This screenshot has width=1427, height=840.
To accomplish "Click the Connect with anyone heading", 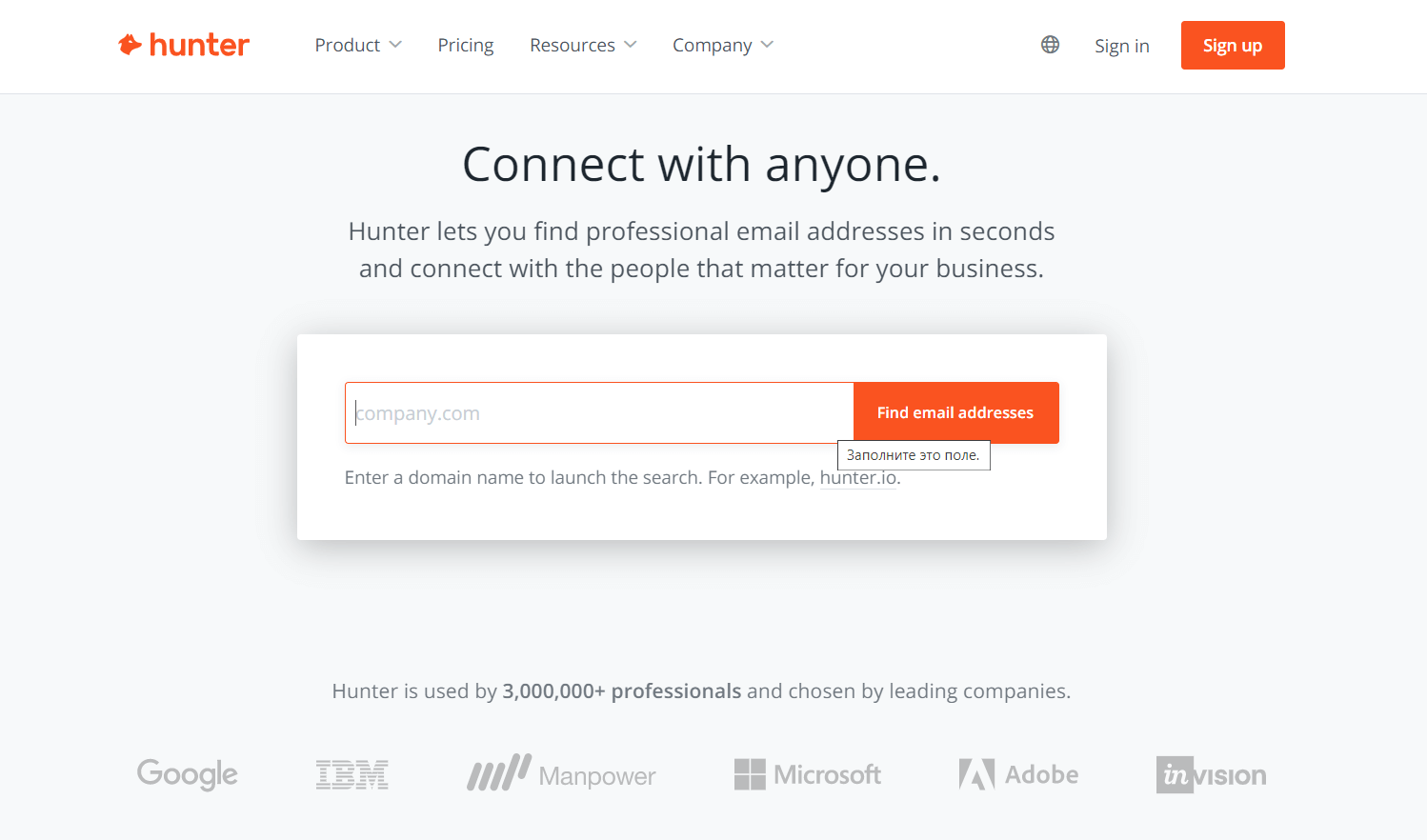I will [701, 164].
